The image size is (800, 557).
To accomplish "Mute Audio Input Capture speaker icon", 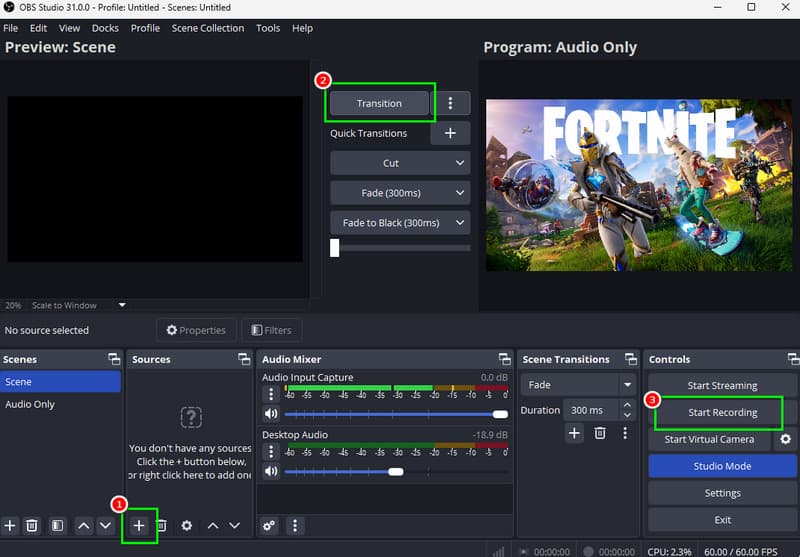I will click(x=271, y=414).
